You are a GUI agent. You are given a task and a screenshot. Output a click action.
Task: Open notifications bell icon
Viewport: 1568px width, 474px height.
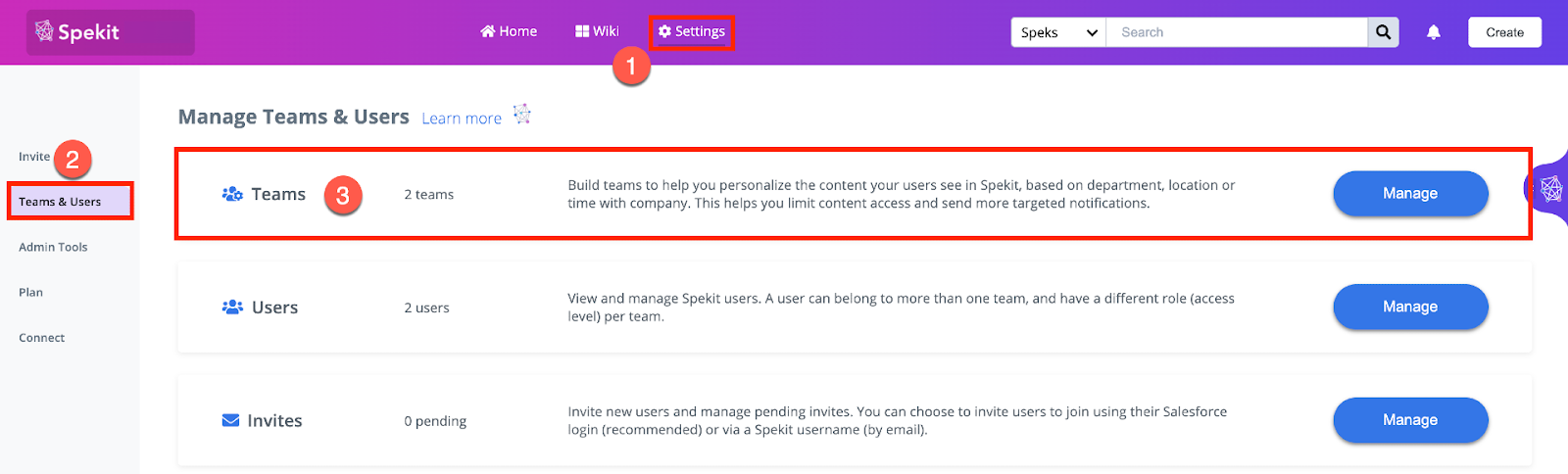coord(1434,32)
